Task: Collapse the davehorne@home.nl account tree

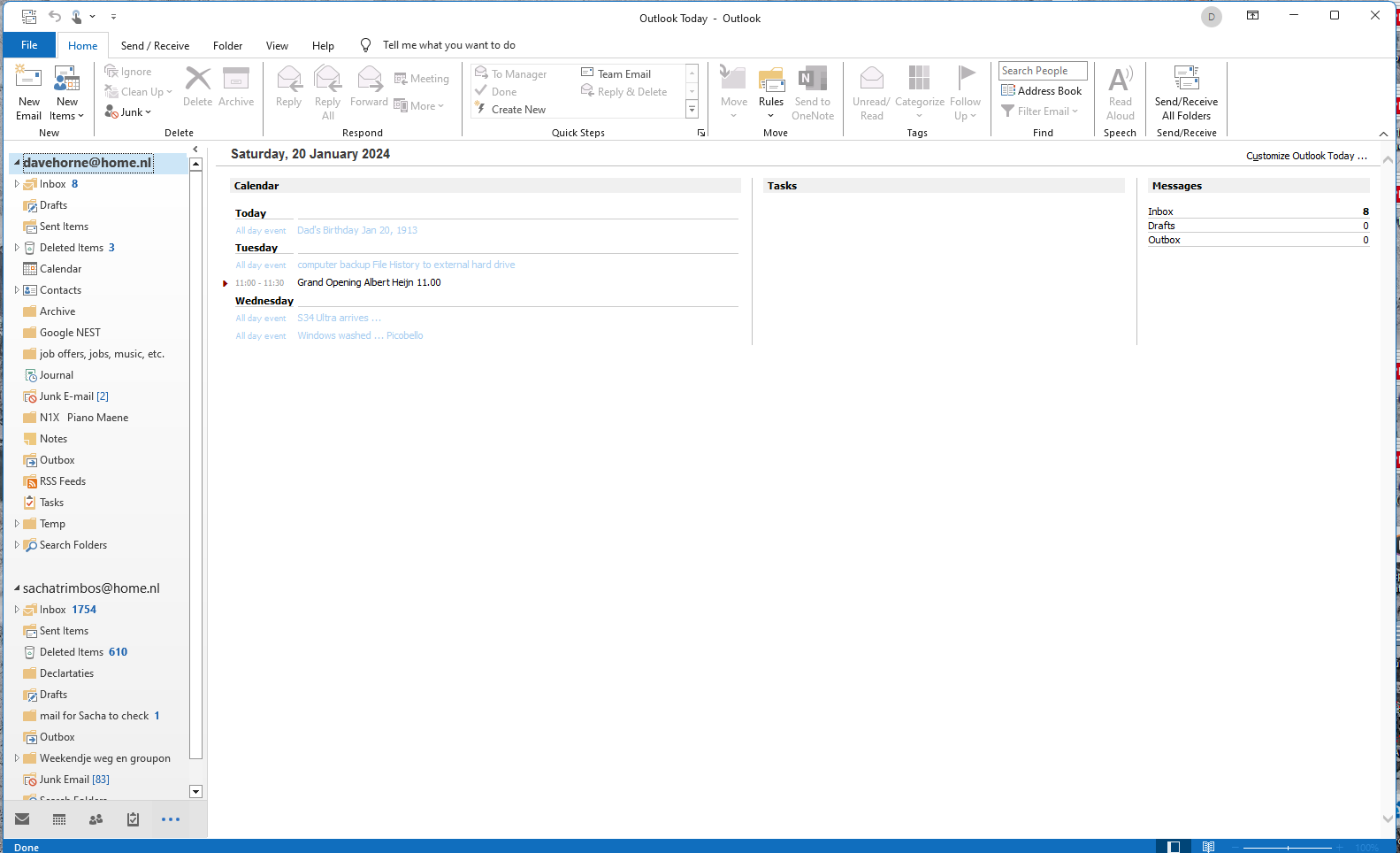Action: [17, 163]
